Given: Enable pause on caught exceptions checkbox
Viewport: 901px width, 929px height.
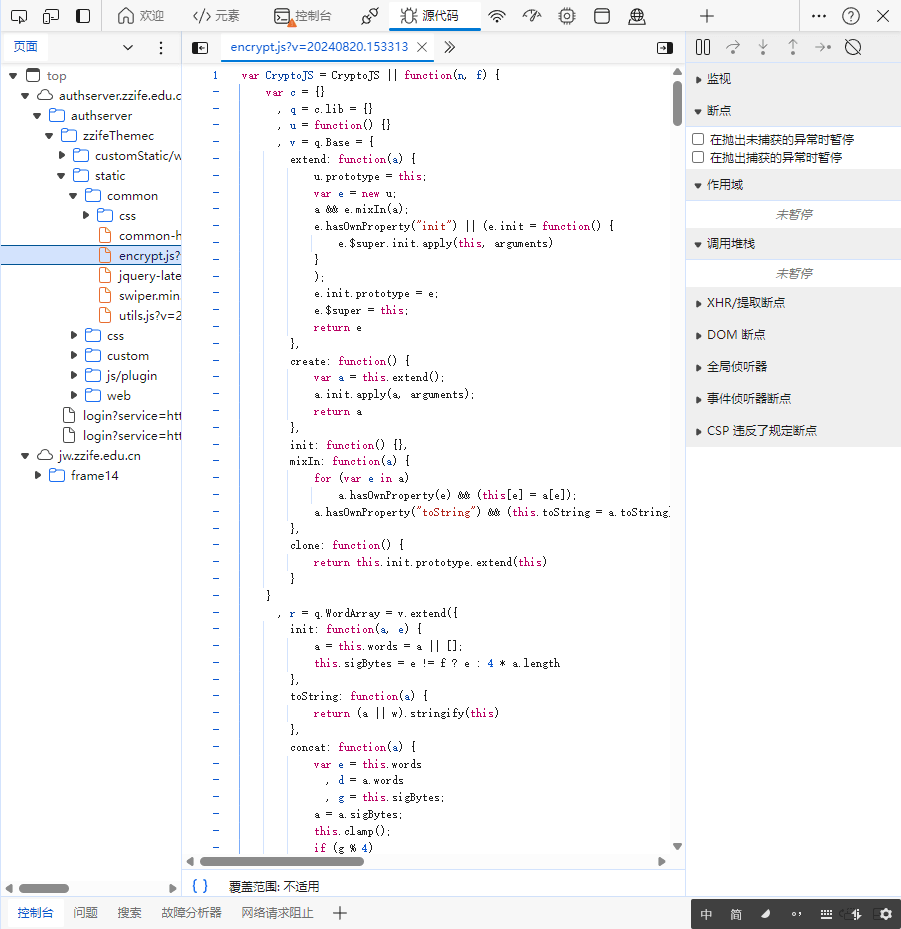Looking at the screenshot, I should pos(699,157).
